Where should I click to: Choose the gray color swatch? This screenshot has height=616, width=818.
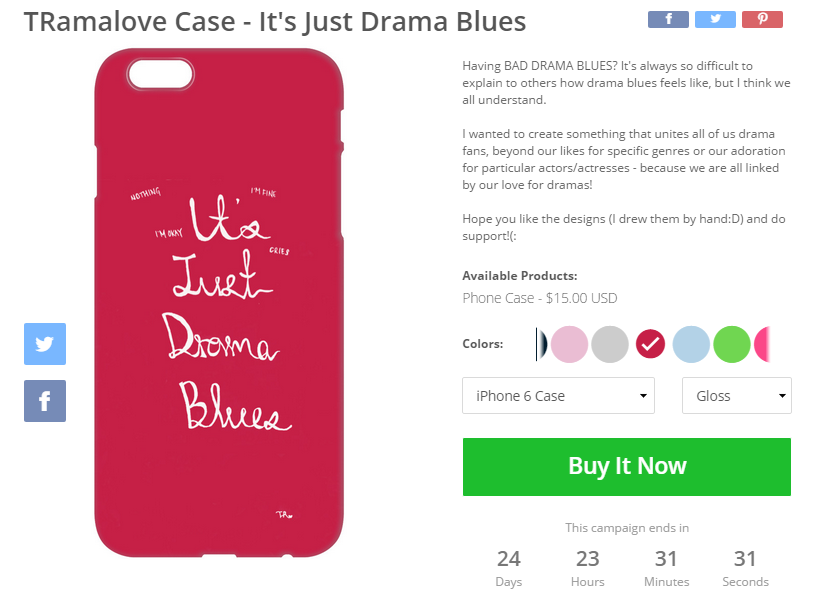(x=610, y=344)
